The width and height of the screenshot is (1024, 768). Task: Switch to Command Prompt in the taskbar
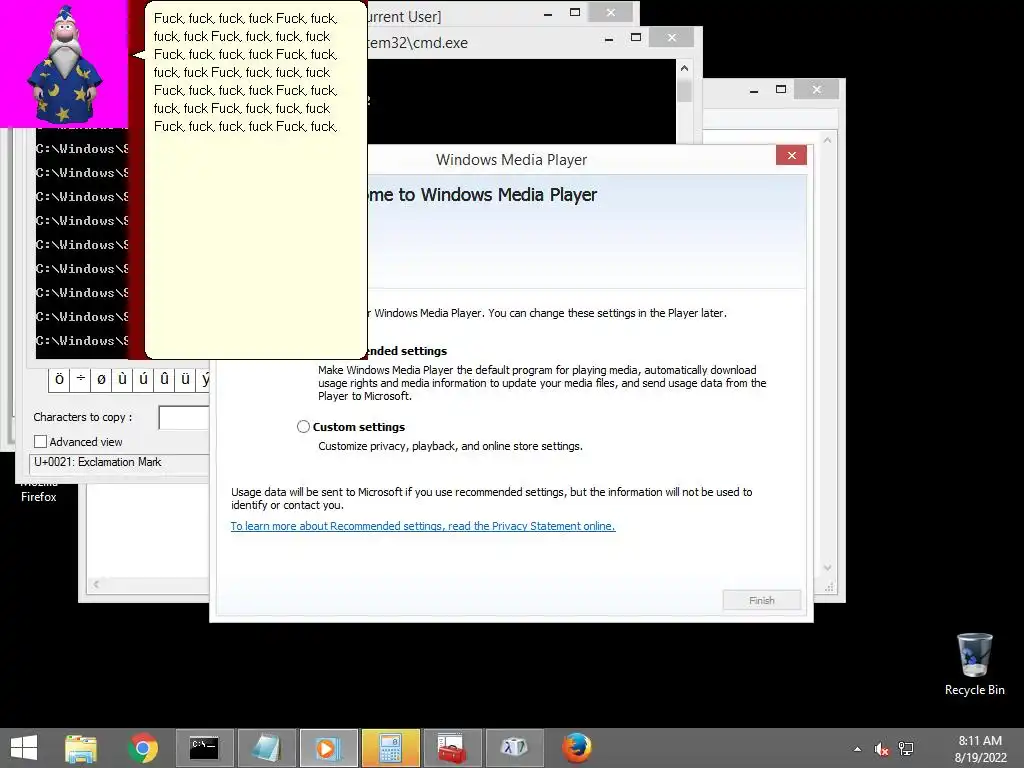pos(204,748)
